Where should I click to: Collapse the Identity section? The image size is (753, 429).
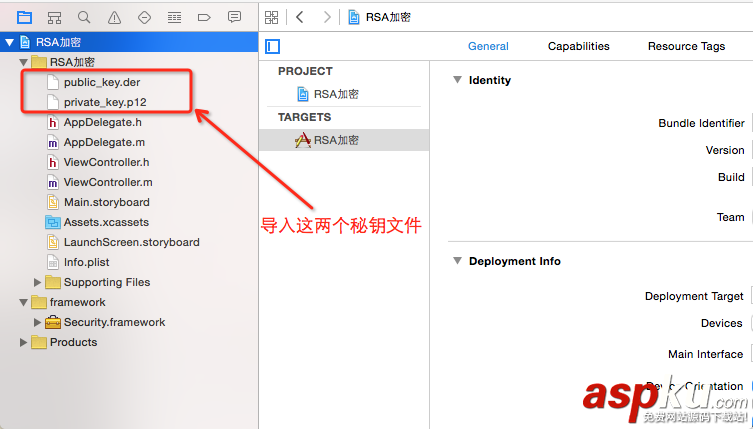pyautogui.click(x=457, y=80)
